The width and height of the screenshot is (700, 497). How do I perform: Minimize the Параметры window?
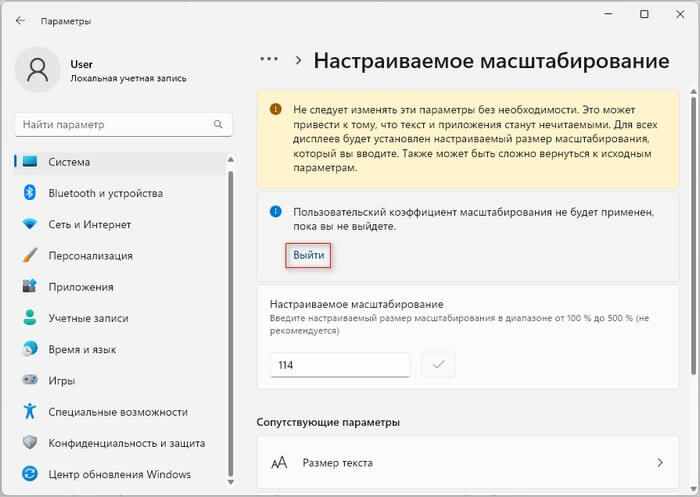tap(608, 14)
